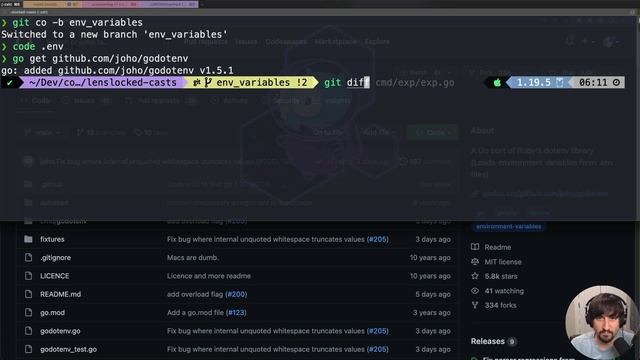Open the 'Licence and more readme' commit
Screen dimensions: 640x360
[x=209, y=276]
